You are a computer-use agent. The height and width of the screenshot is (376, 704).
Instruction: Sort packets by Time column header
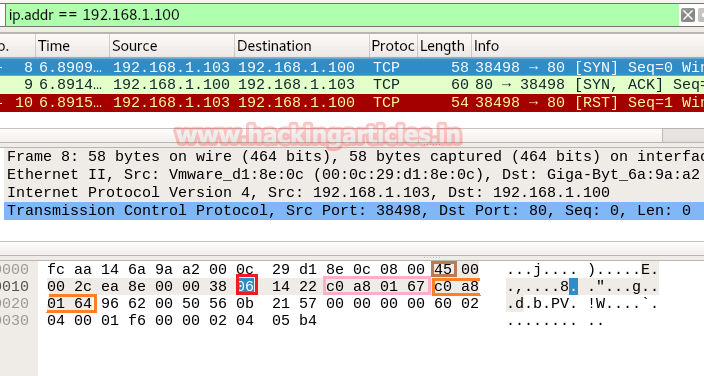(x=72, y=46)
